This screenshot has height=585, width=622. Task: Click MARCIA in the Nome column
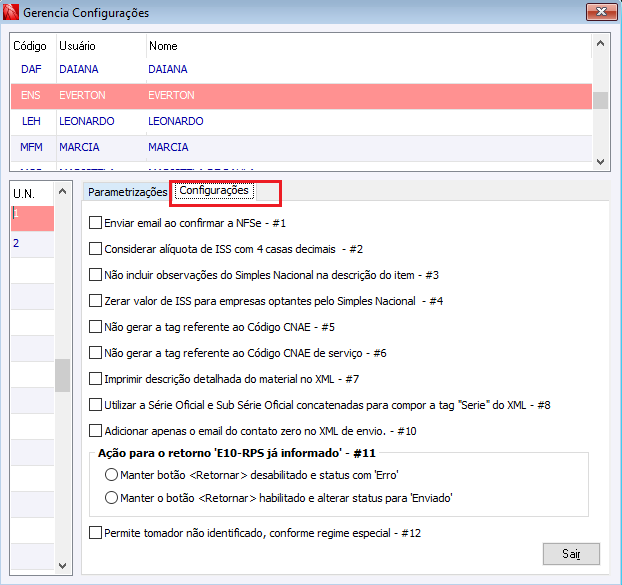[x=168, y=148]
